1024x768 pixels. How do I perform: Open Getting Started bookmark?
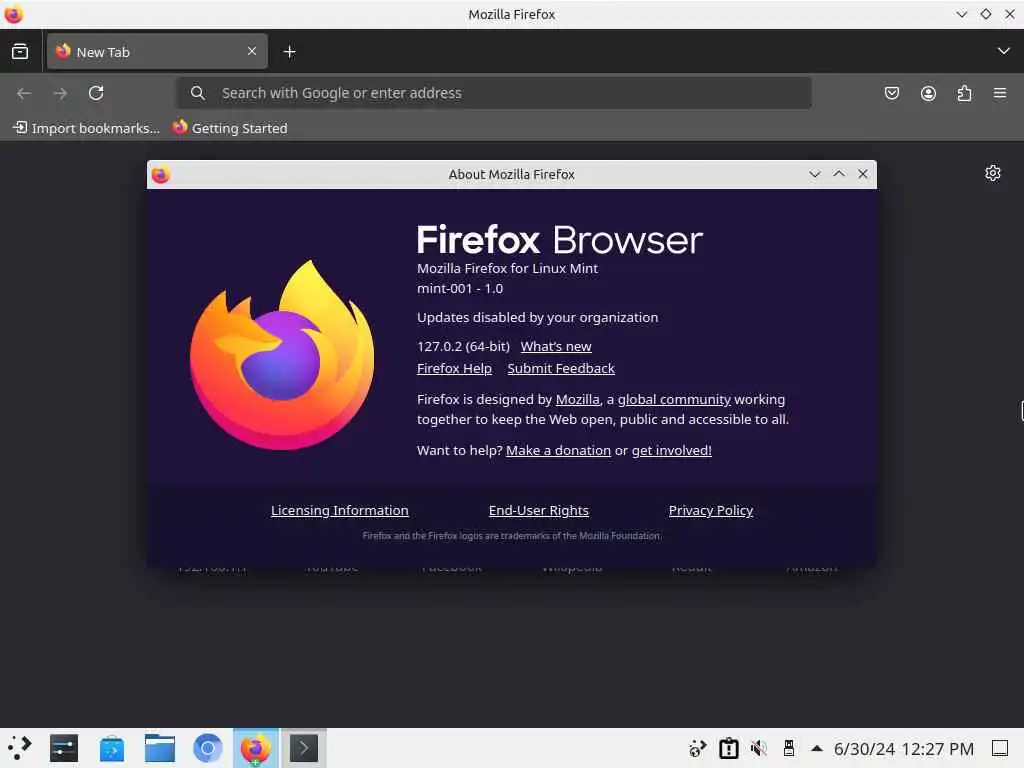pos(230,128)
